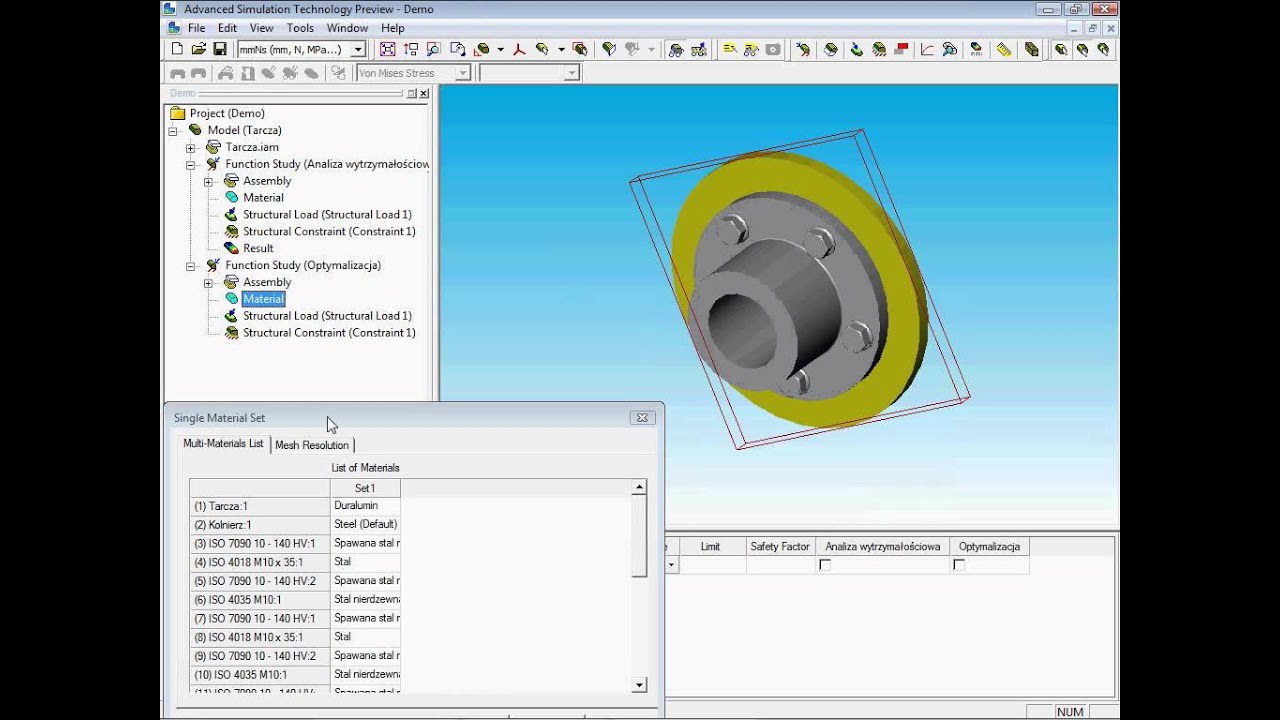Image resolution: width=1280 pixels, height=720 pixels.
Task: Click the Open folder icon
Action: (x=198, y=49)
